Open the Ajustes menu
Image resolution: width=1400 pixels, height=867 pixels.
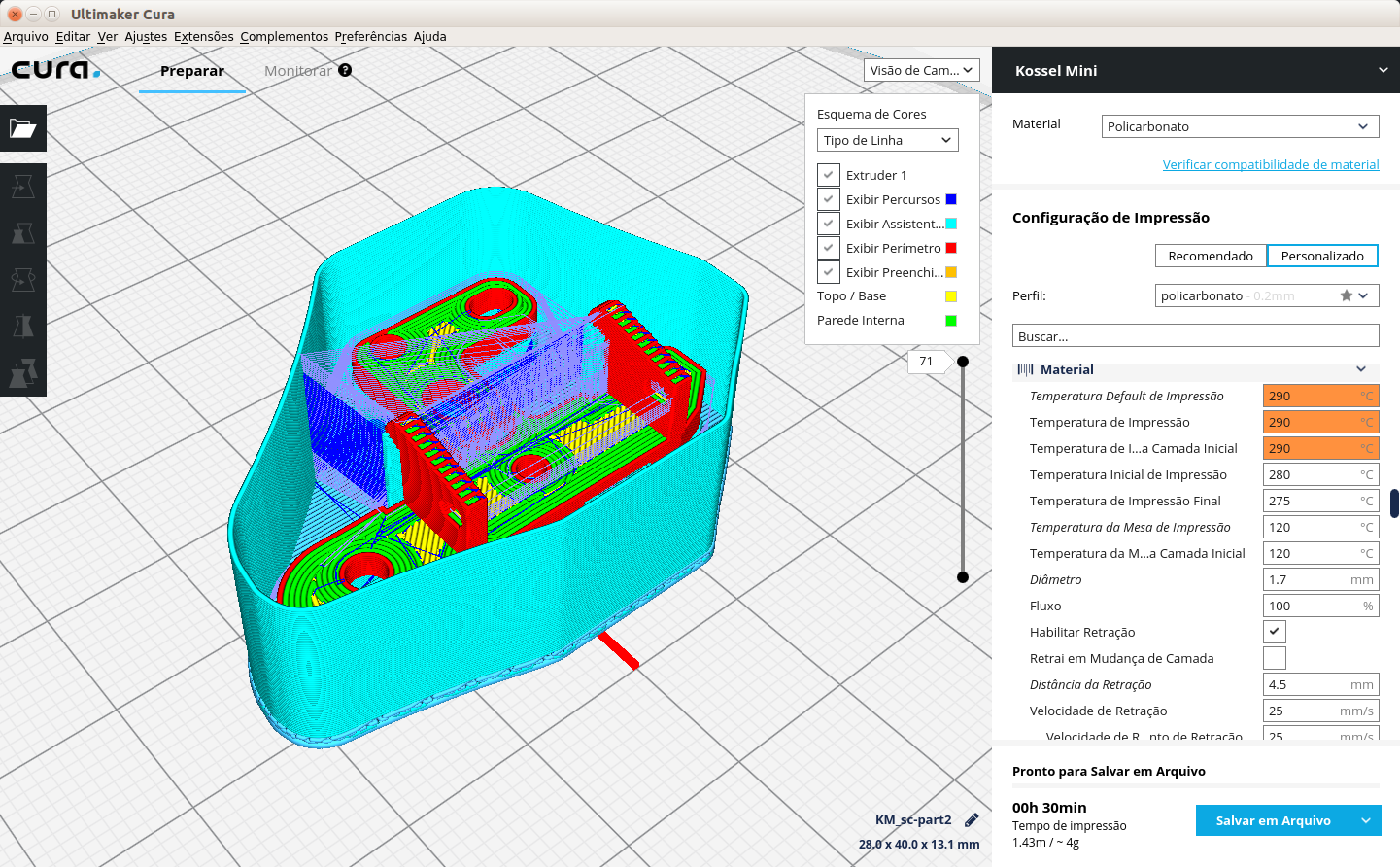tap(146, 36)
